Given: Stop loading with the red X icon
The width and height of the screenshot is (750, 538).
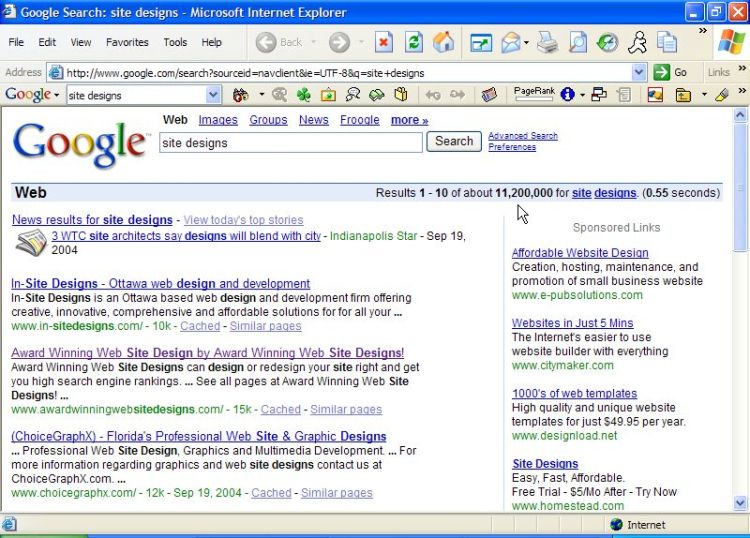Looking at the screenshot, I should pos(383,43).
